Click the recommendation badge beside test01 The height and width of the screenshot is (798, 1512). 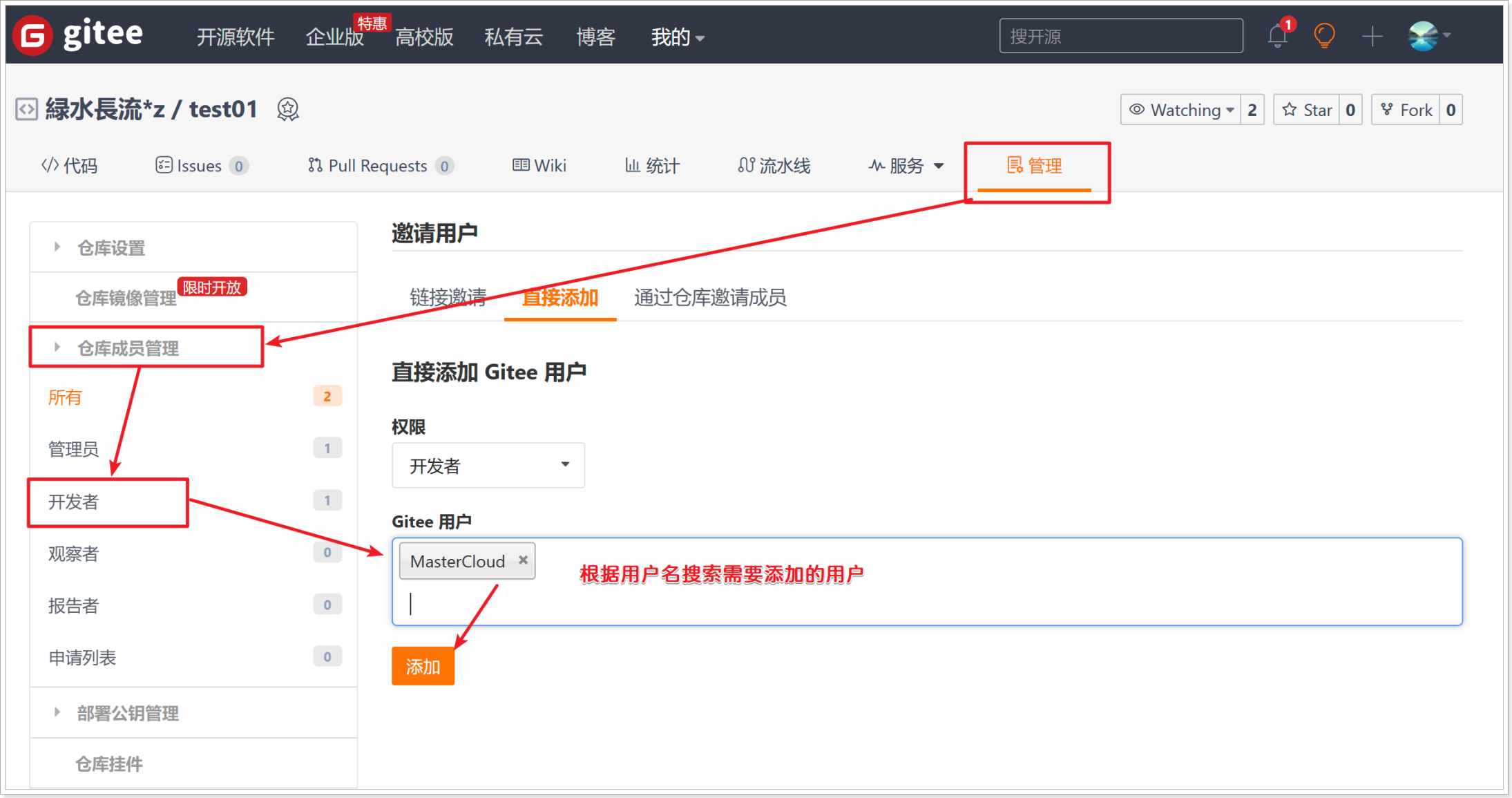click(287, 109)
